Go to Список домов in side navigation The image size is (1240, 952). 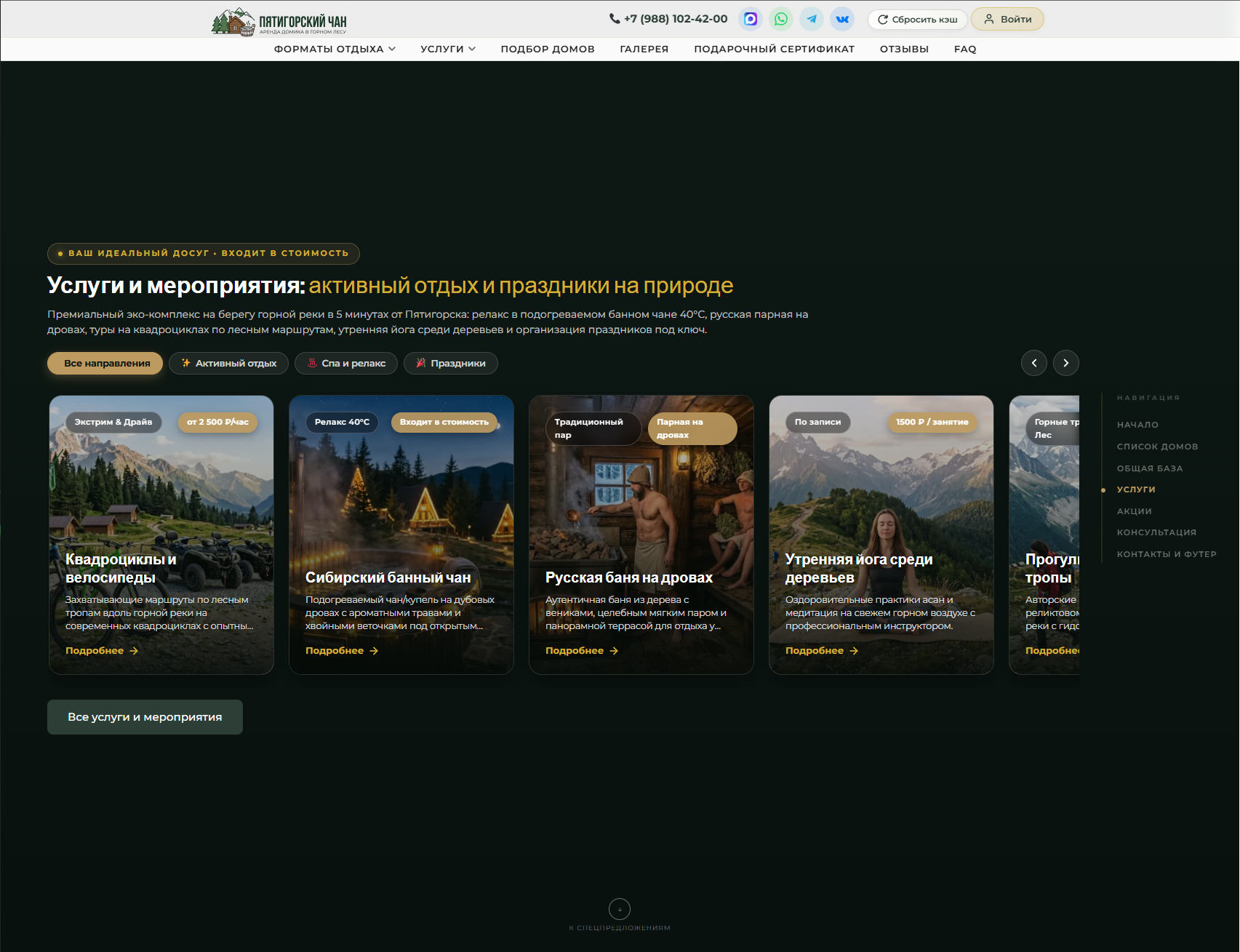pyautogui.click(x=1157, y=447)
